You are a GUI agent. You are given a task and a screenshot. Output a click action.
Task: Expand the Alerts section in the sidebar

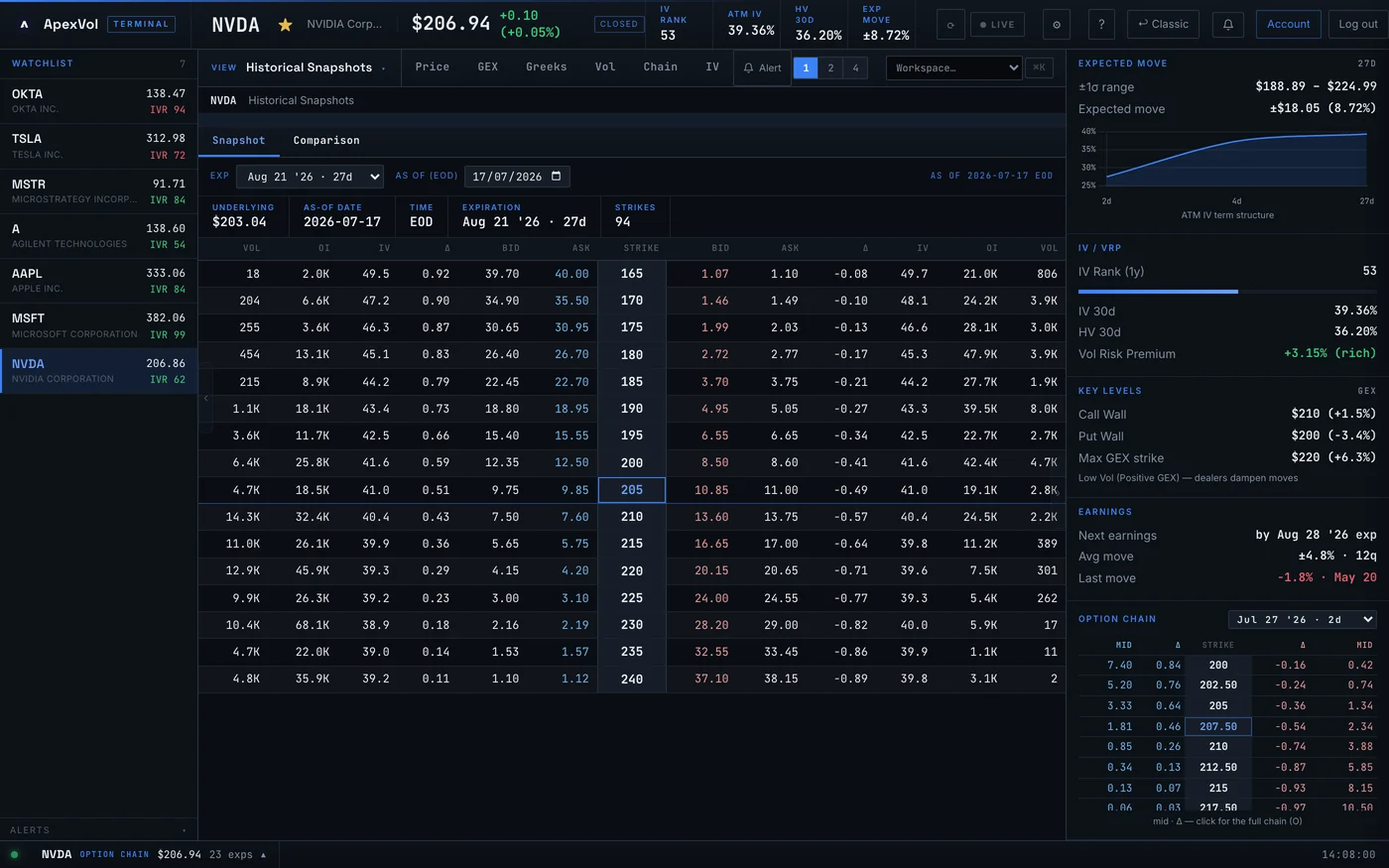[98, 830]
